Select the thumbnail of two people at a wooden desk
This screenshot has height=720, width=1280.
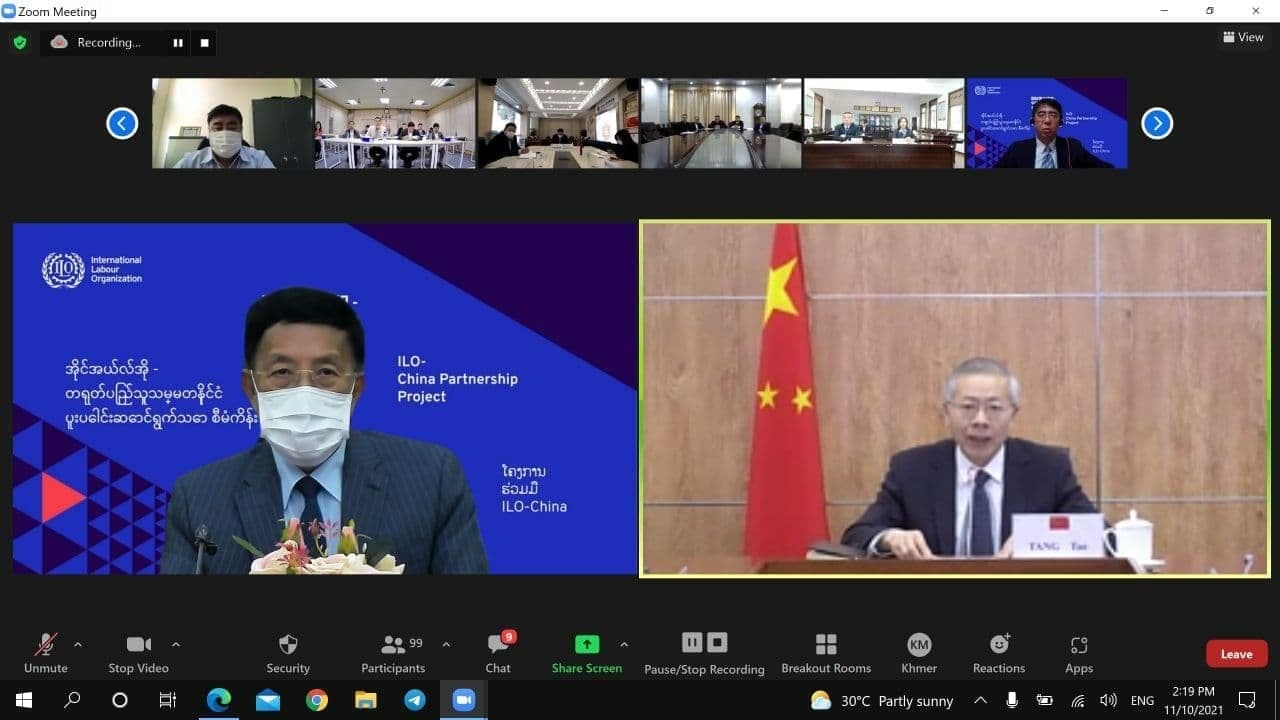[884, 123]
